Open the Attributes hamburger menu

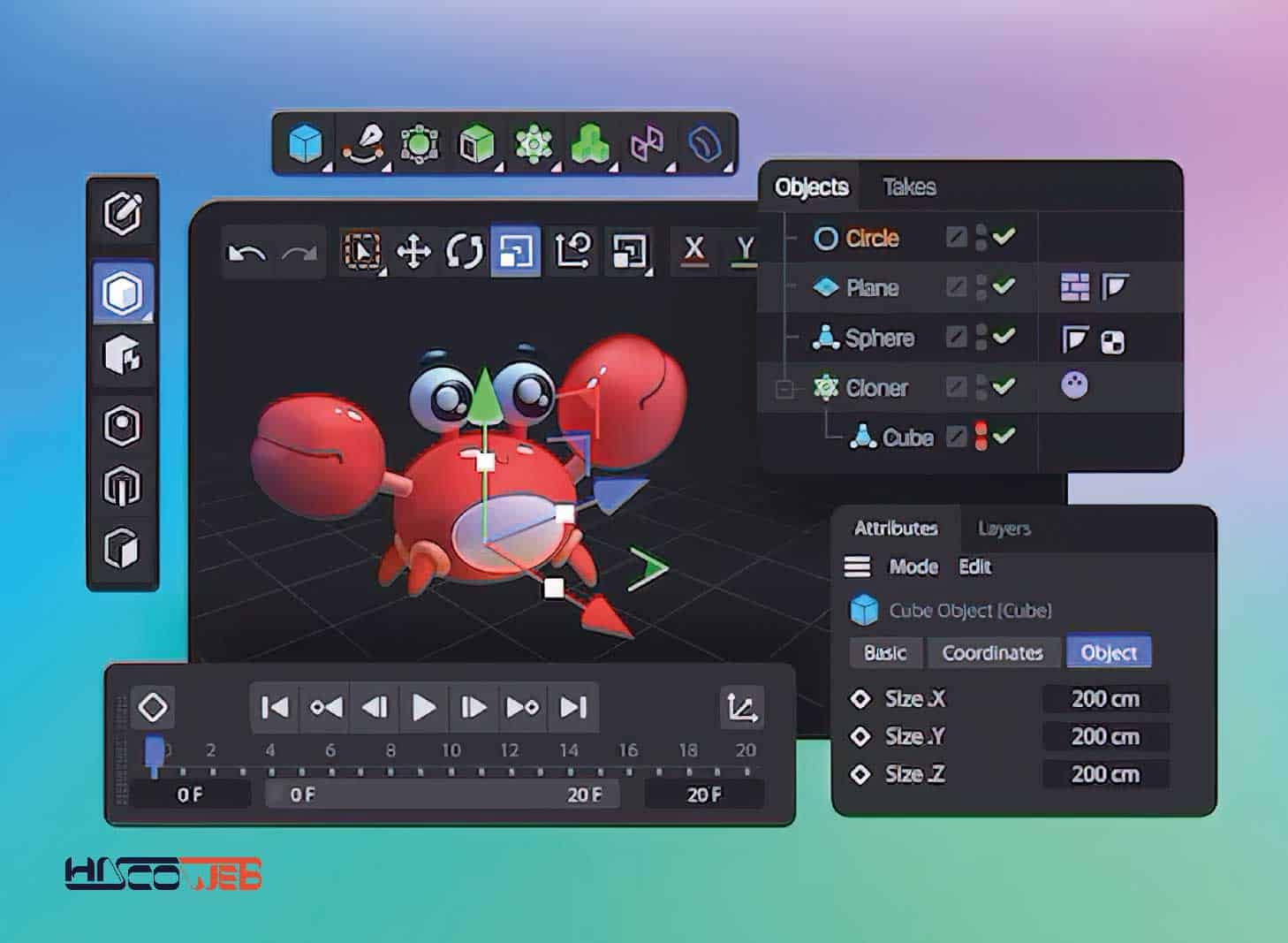[x=857, y=567]
